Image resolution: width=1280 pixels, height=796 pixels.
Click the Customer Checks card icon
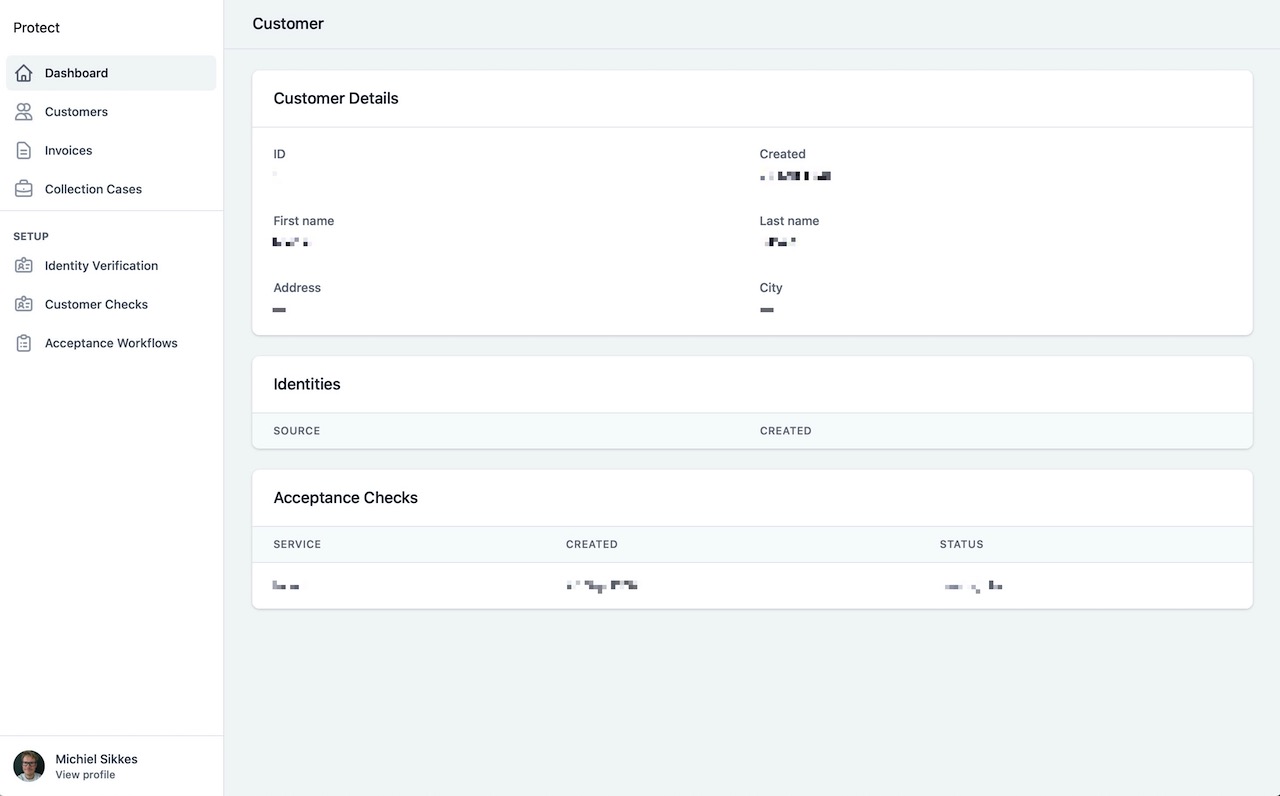pos(24,304)
